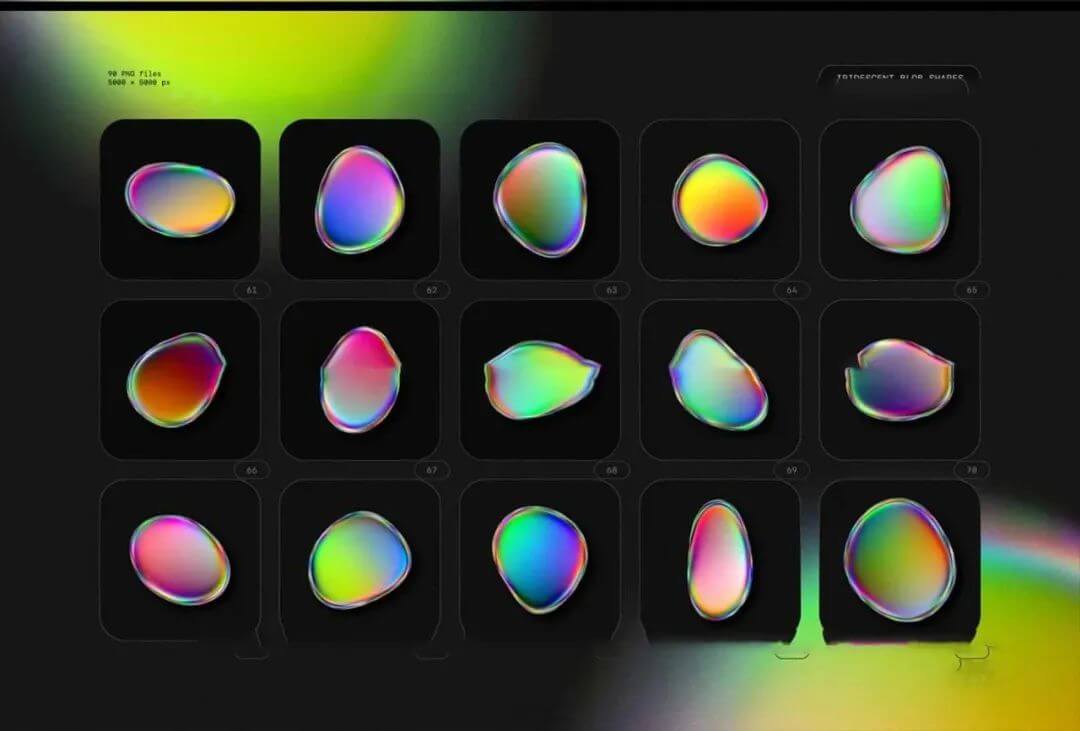
Task: Select the pink round blob in bottom-left tile
Action: point(180,560)
